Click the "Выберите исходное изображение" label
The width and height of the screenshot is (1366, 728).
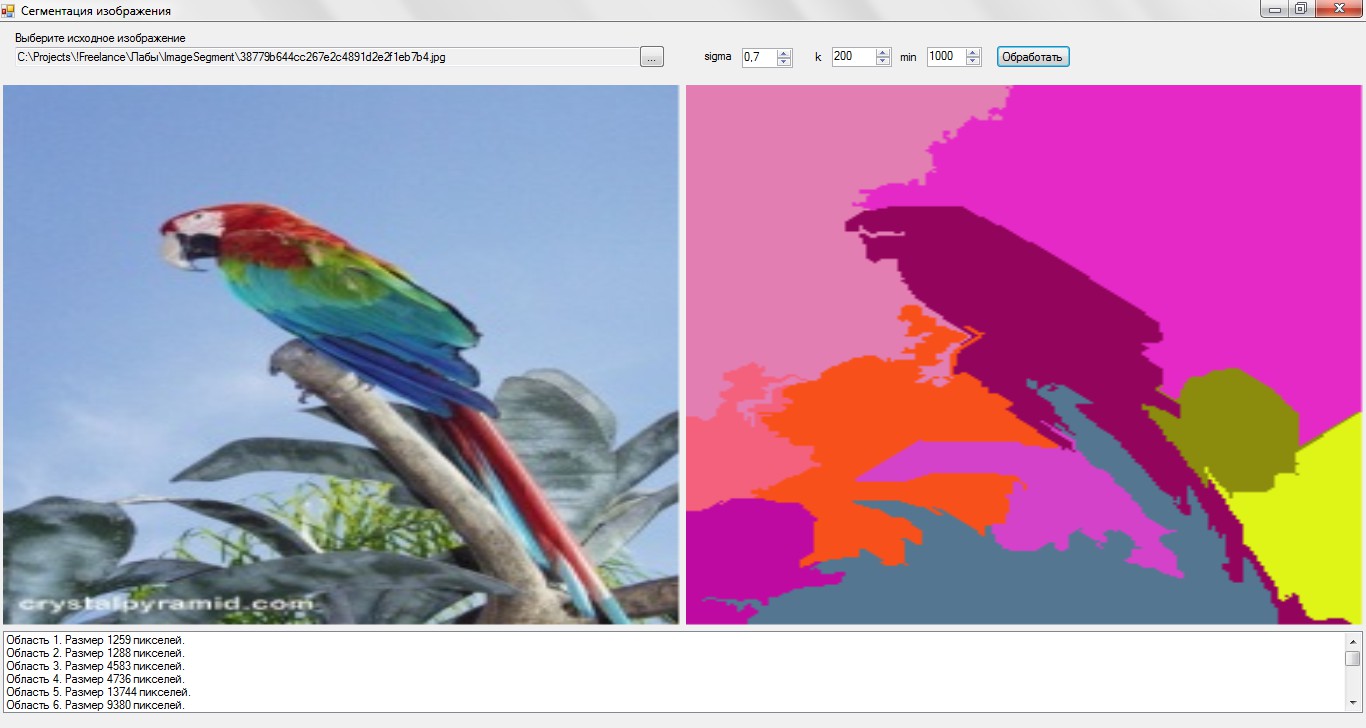click(x=100, y=38)
